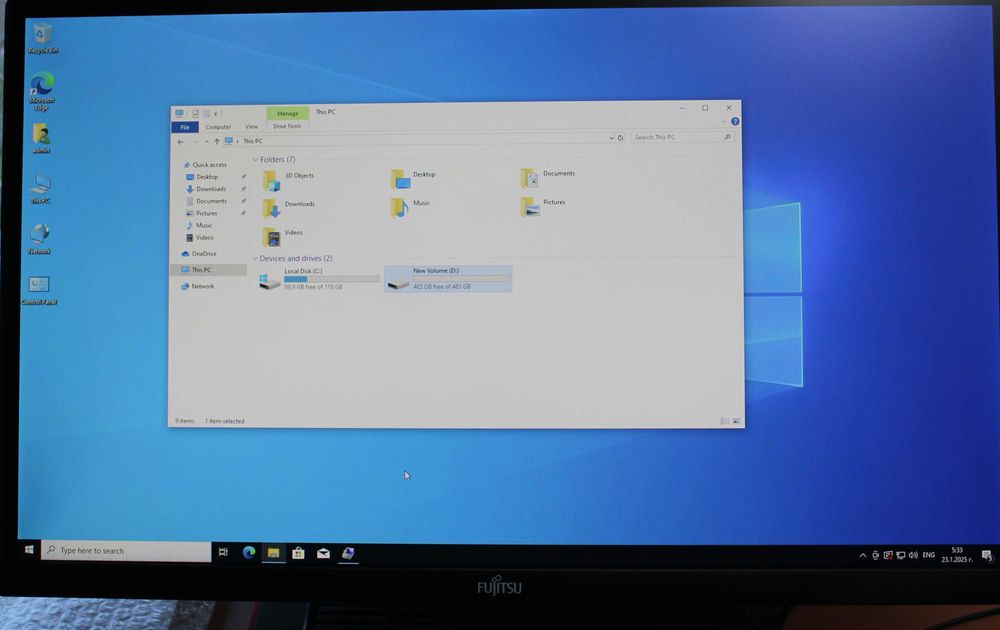1000x630 pixels.
Task: Click the network icon in system tray
Action: pyautogui.click(x=901, y=555)
